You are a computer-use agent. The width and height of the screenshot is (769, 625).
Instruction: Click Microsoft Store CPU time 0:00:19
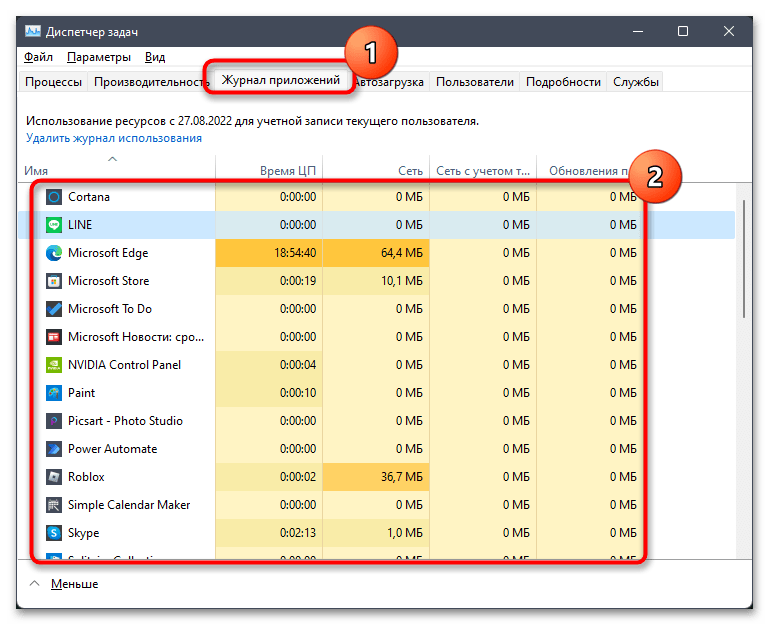298,281
